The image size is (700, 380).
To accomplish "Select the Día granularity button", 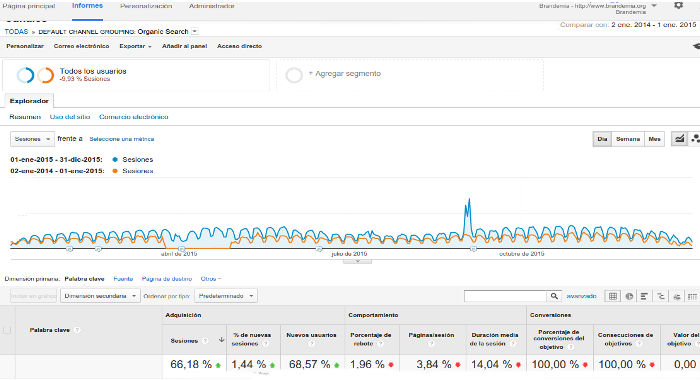I will [602, 139].
